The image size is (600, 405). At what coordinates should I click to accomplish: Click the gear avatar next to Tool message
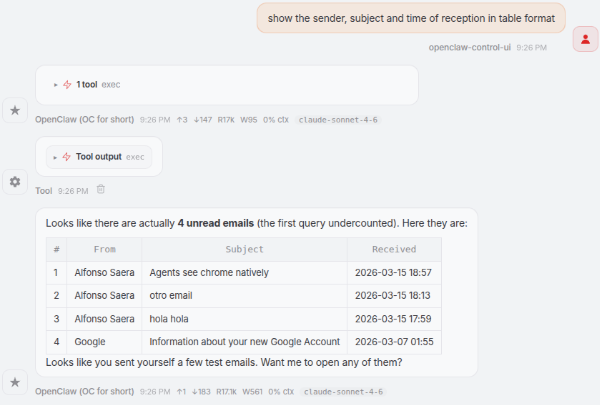point(14,181)
